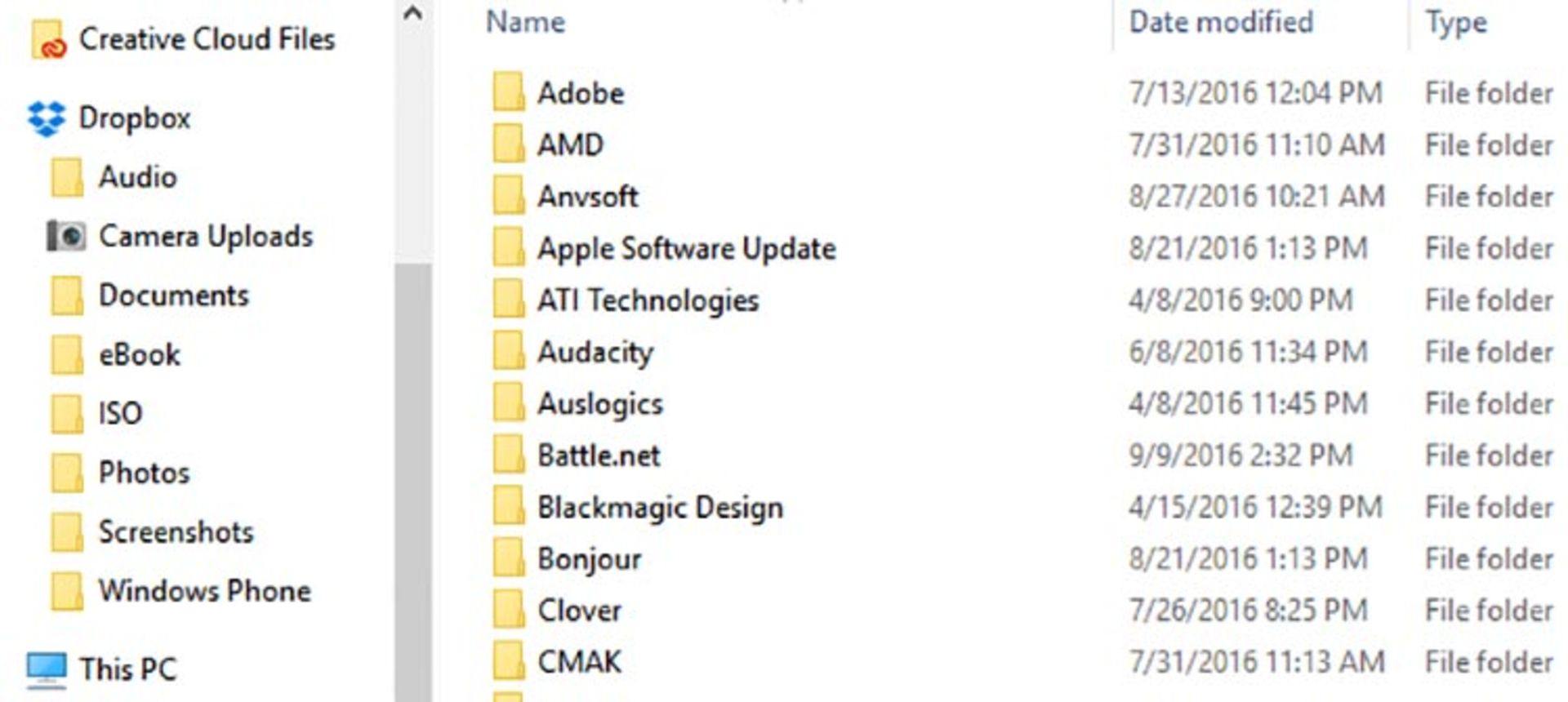Sort by the Date modified column header

tap(1221, 22)
